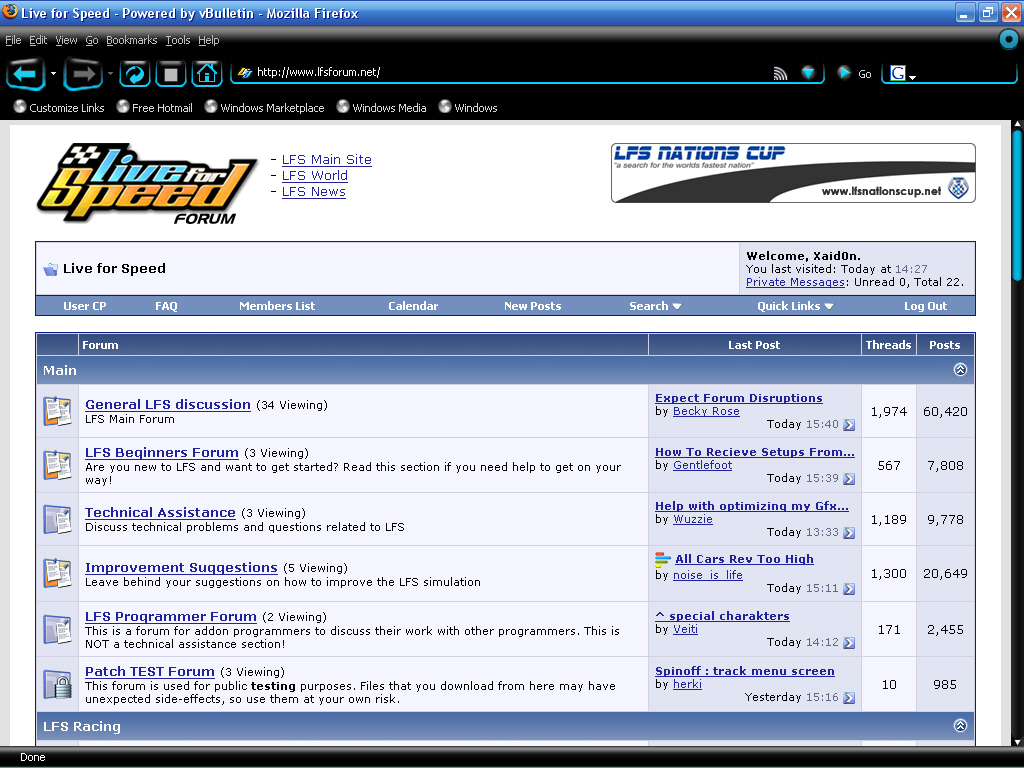Open the Help menu
1024x768 pixels.
click(x=208, y=40)
